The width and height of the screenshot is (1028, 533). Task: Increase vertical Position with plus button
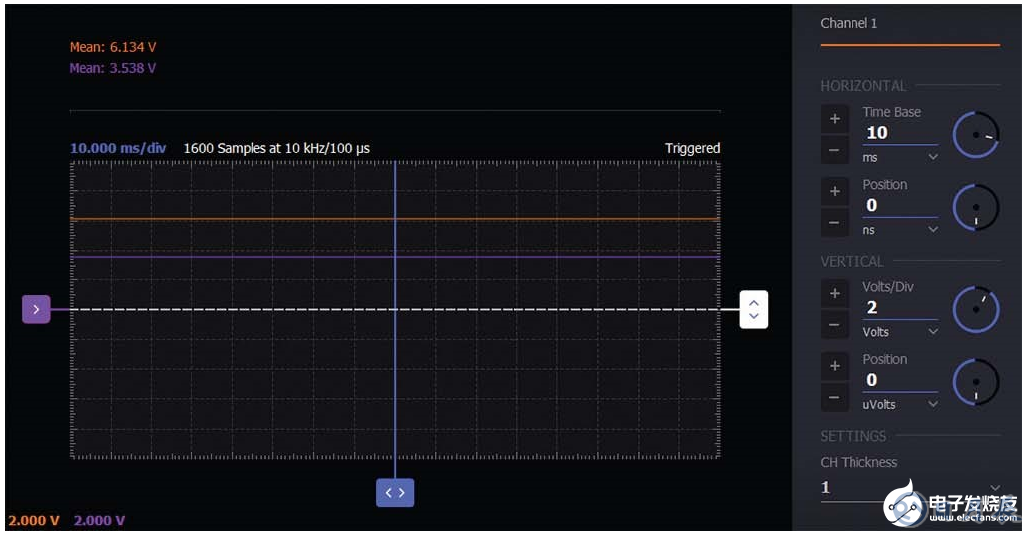[x=835, y=366]
